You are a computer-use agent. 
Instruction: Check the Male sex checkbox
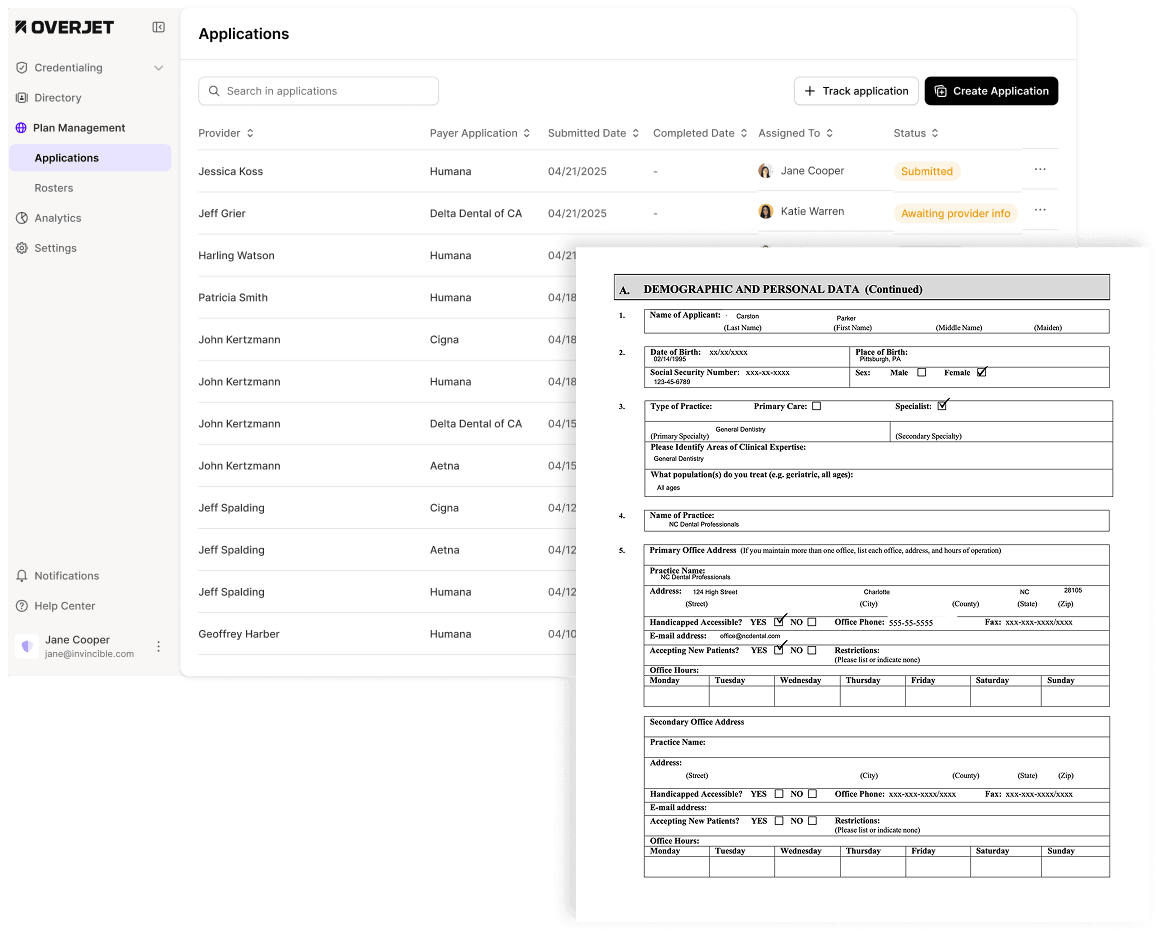(922, 373)
